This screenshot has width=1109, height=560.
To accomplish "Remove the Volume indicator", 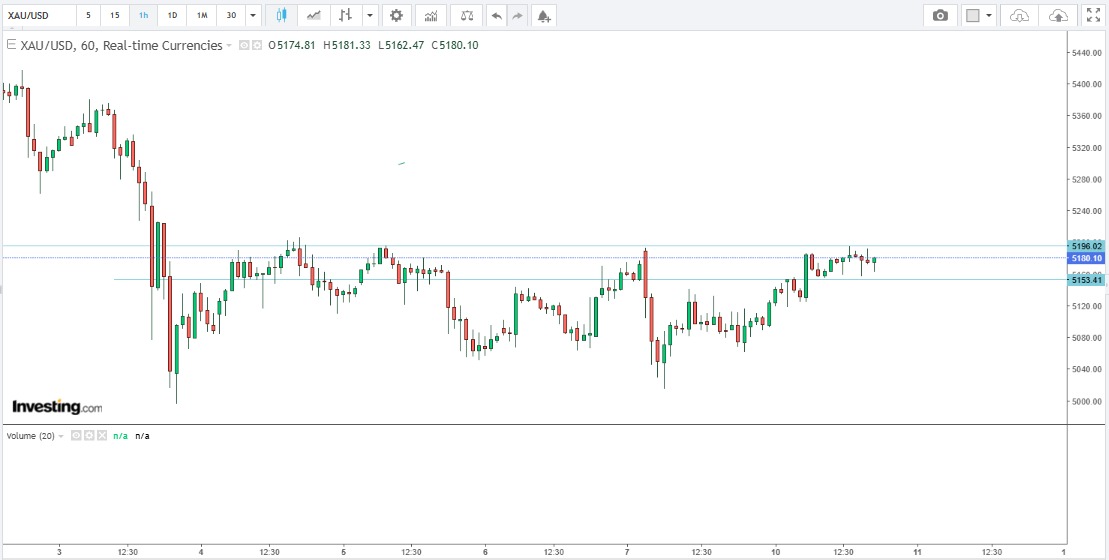I will pos(102,436).
